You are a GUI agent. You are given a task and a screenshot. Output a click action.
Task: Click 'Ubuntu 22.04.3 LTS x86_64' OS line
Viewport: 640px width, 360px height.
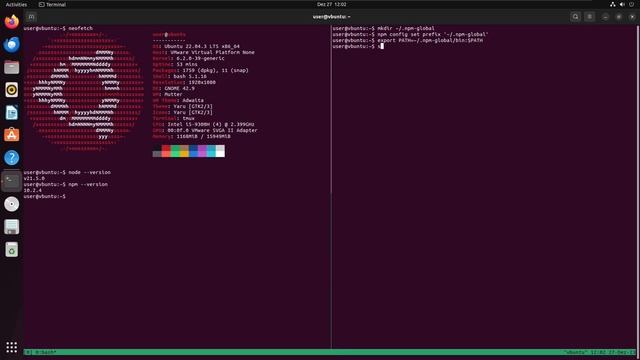point(196,46)
